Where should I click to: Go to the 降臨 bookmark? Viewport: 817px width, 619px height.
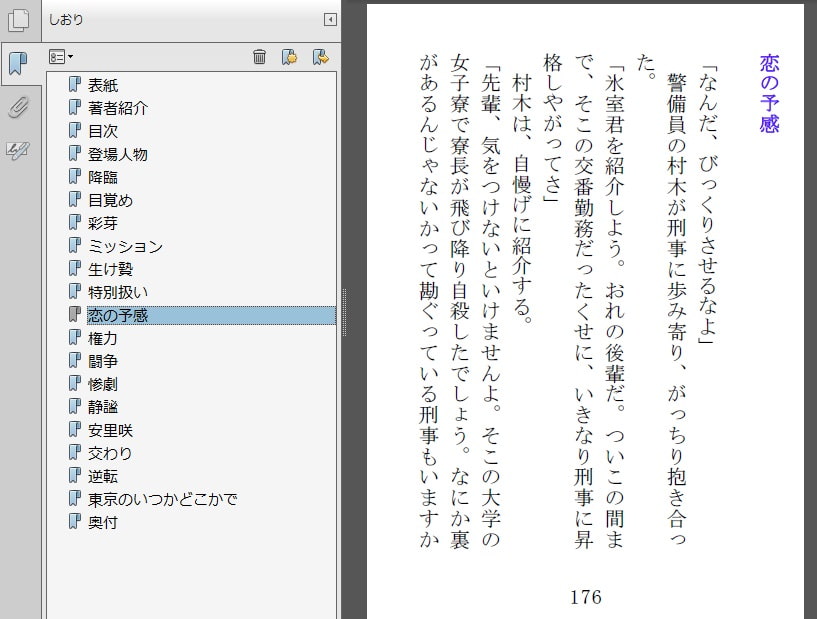coord(103,177)
